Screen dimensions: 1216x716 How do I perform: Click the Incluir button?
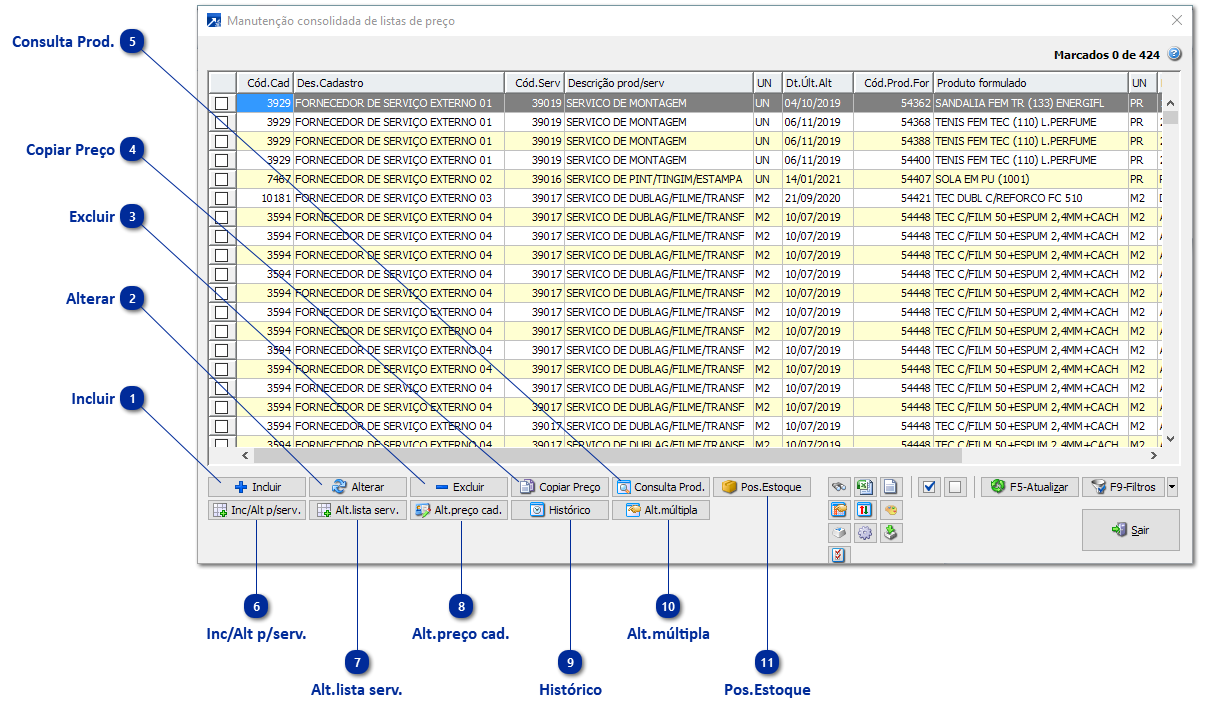pyautogui.click(x=258, y=487)
